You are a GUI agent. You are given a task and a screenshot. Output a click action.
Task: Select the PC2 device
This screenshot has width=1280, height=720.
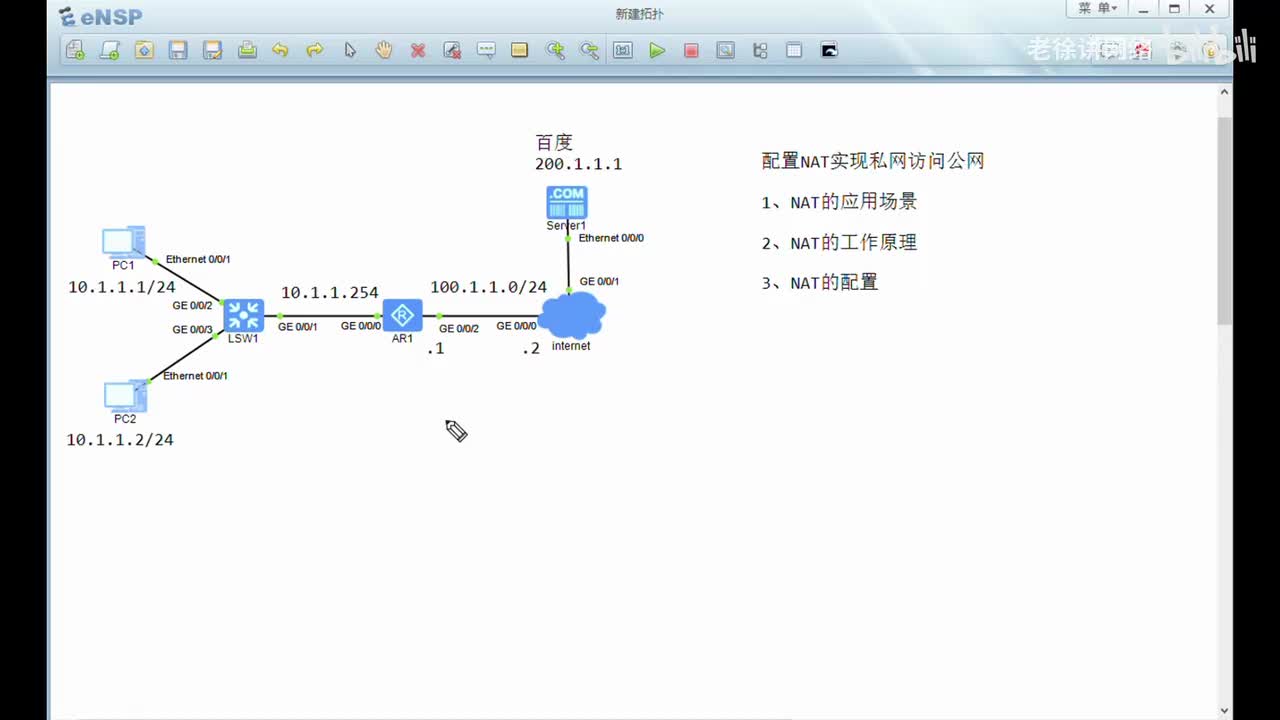(125, 397)
